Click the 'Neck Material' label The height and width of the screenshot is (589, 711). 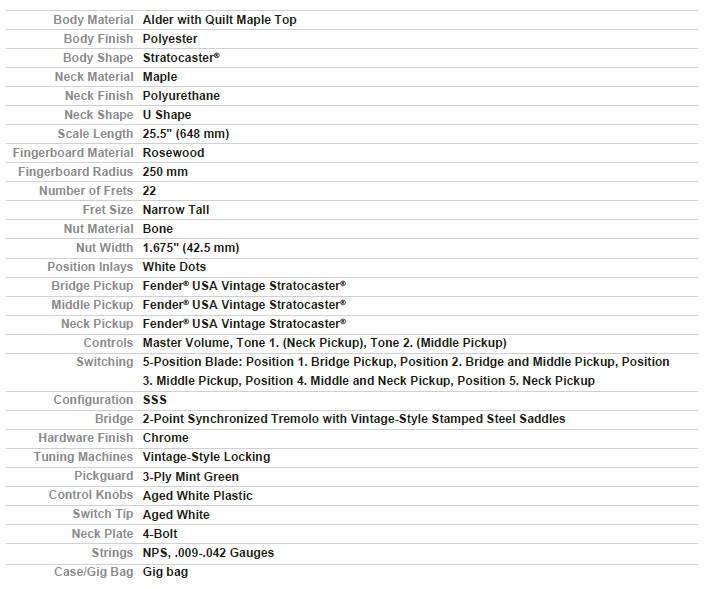tap(94, 77)
